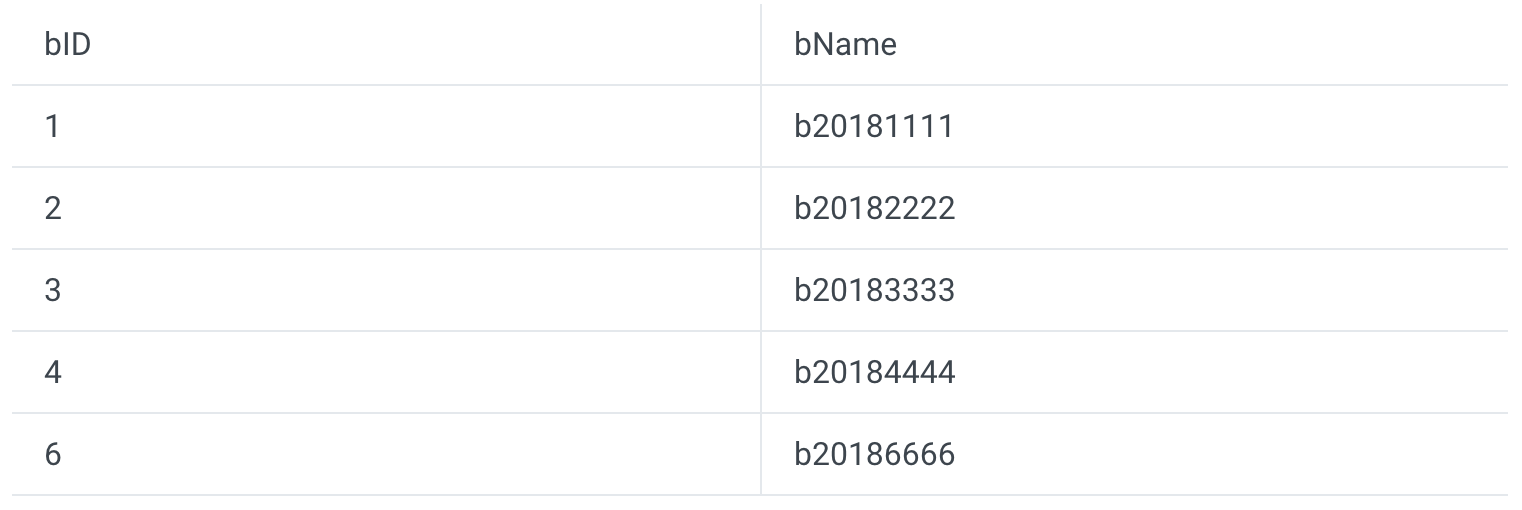Click the bottom table border under b20186666
Image resolution: width=1522 pixels, height=510 pixels.
click(x=1134, y=495)
